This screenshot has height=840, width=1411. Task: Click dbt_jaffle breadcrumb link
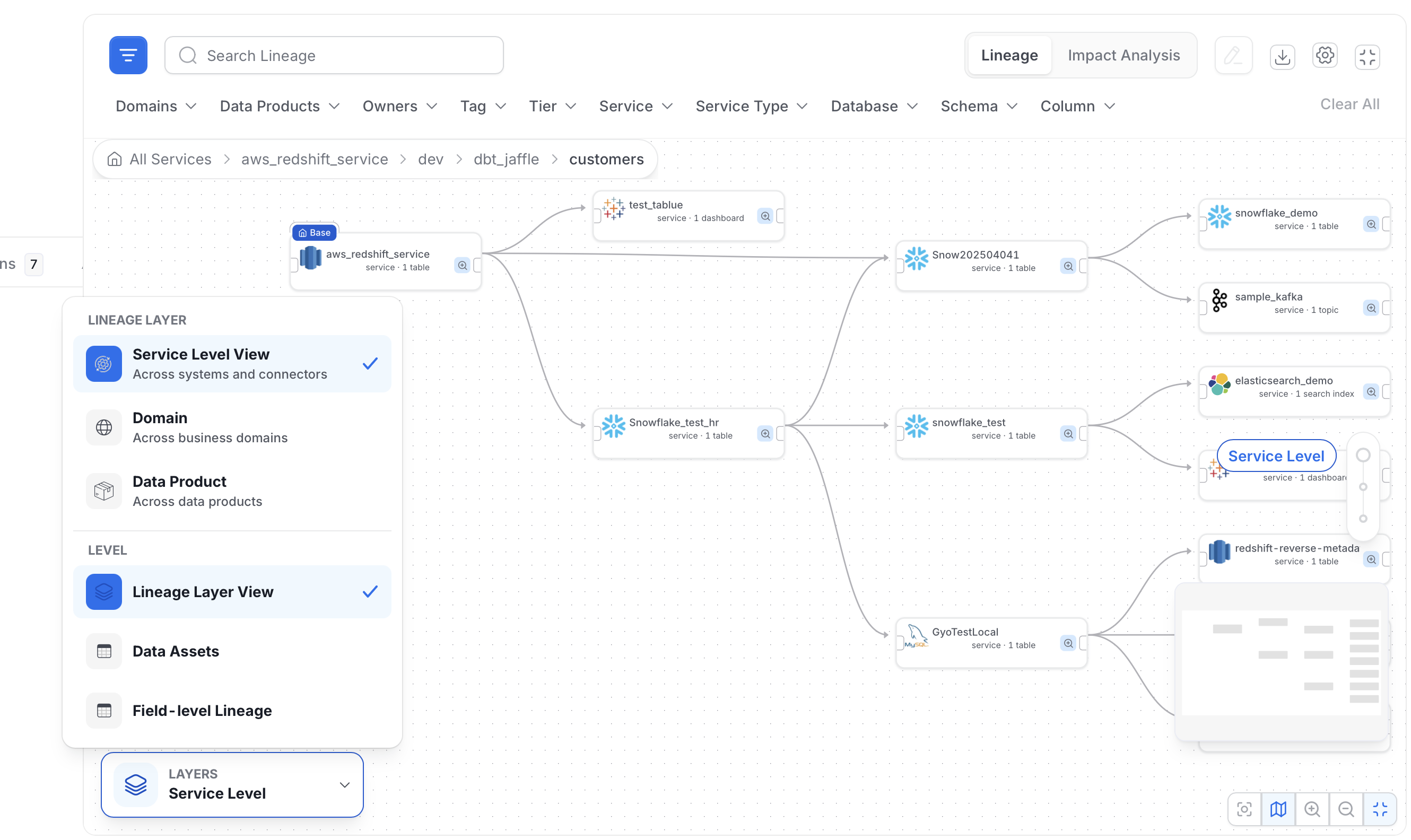coord(506,159)
